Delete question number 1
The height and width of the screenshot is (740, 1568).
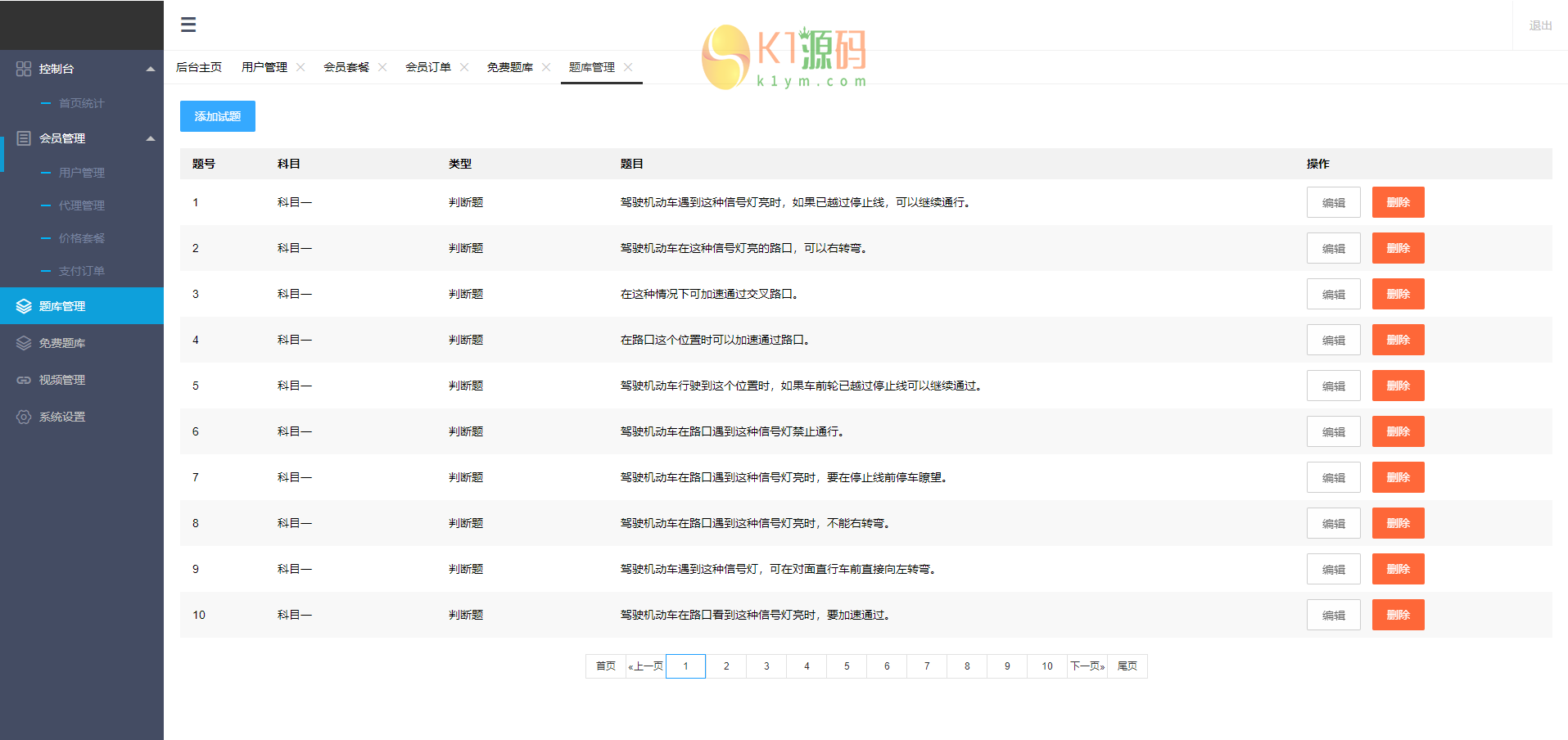point(1399,202)
